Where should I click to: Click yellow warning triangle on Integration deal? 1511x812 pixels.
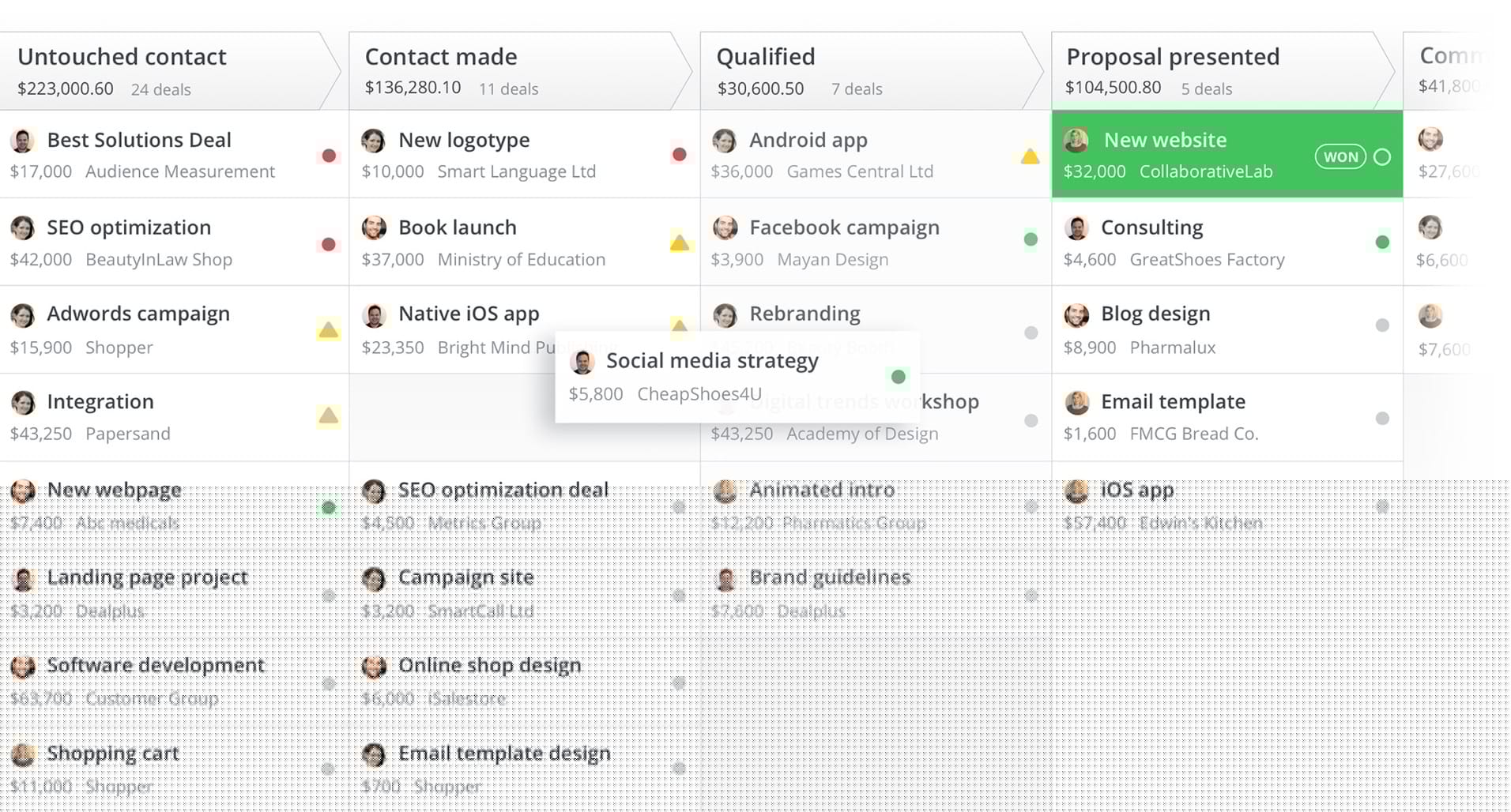[329, 415]
